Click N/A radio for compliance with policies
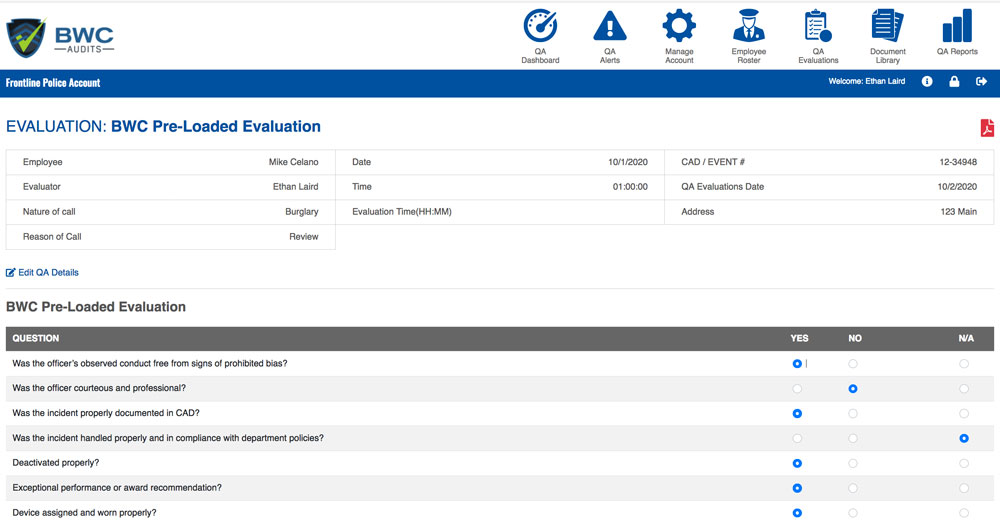 click(x=964, y=439)
